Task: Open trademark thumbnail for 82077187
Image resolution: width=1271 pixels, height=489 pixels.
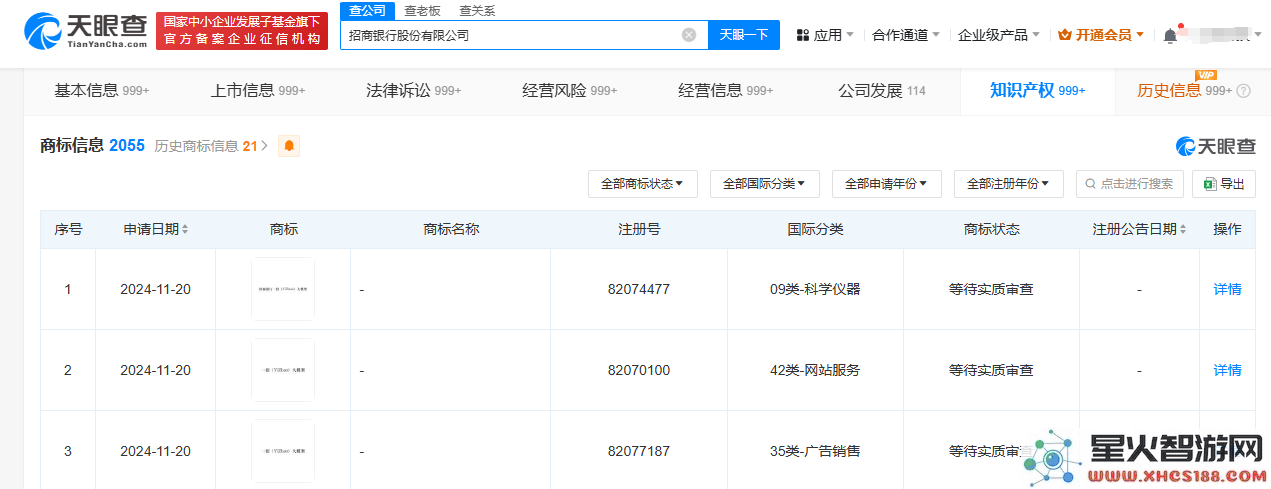Action: pos(283,451)
